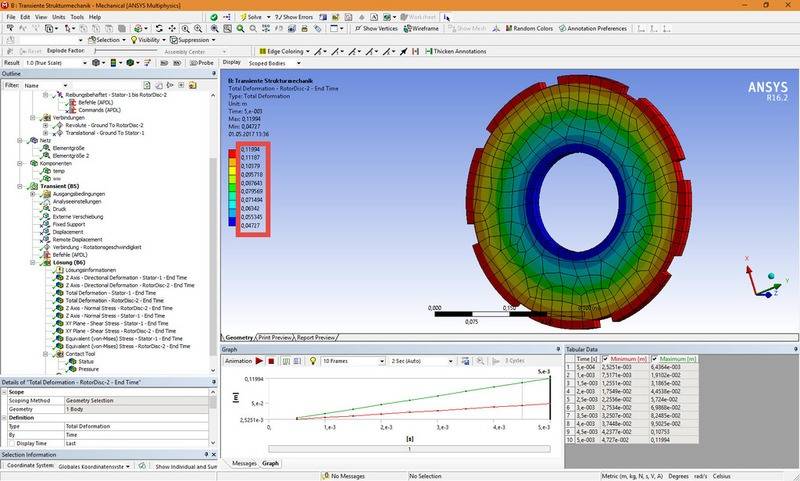Click the light bulb icon in Graph toolbar
Image resolution: width=800 pixels, height=481 pixels.
pyautogui.click(x=313, y=361)
